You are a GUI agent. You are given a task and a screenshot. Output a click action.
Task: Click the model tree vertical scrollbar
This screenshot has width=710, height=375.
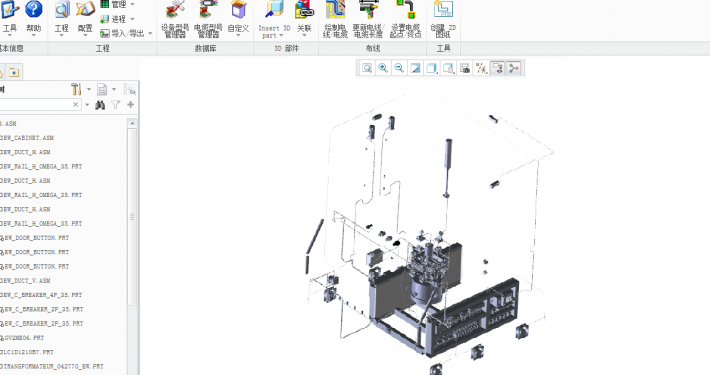click(x=132, y=217)
